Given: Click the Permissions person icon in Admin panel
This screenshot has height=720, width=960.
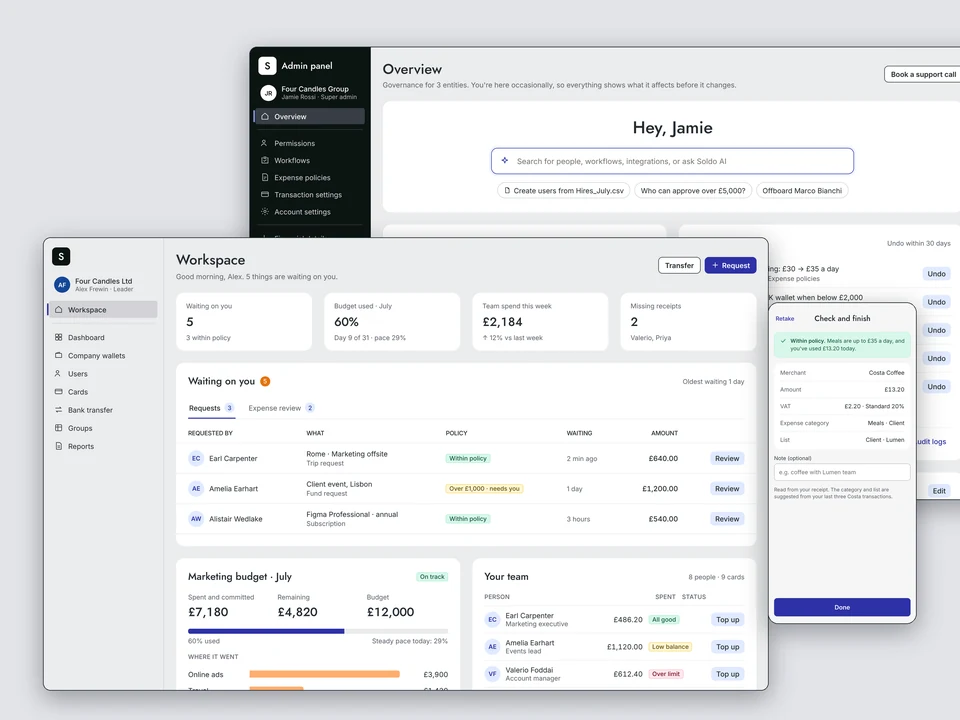Looking at the screenshot, I should [x=264, y=143].
